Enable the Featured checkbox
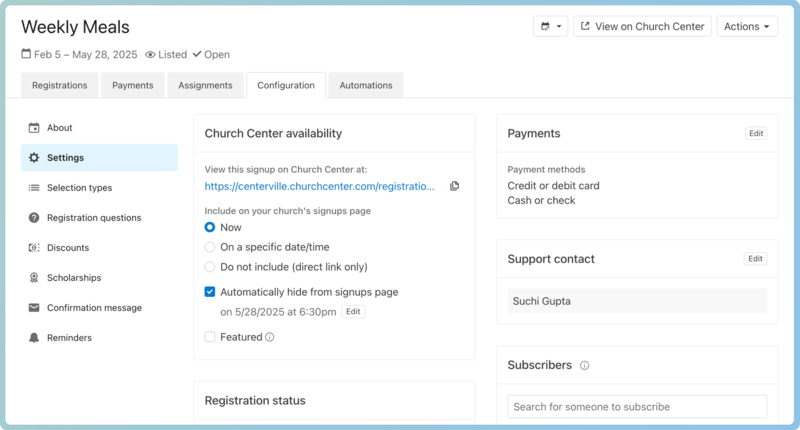 pos(210,337)
